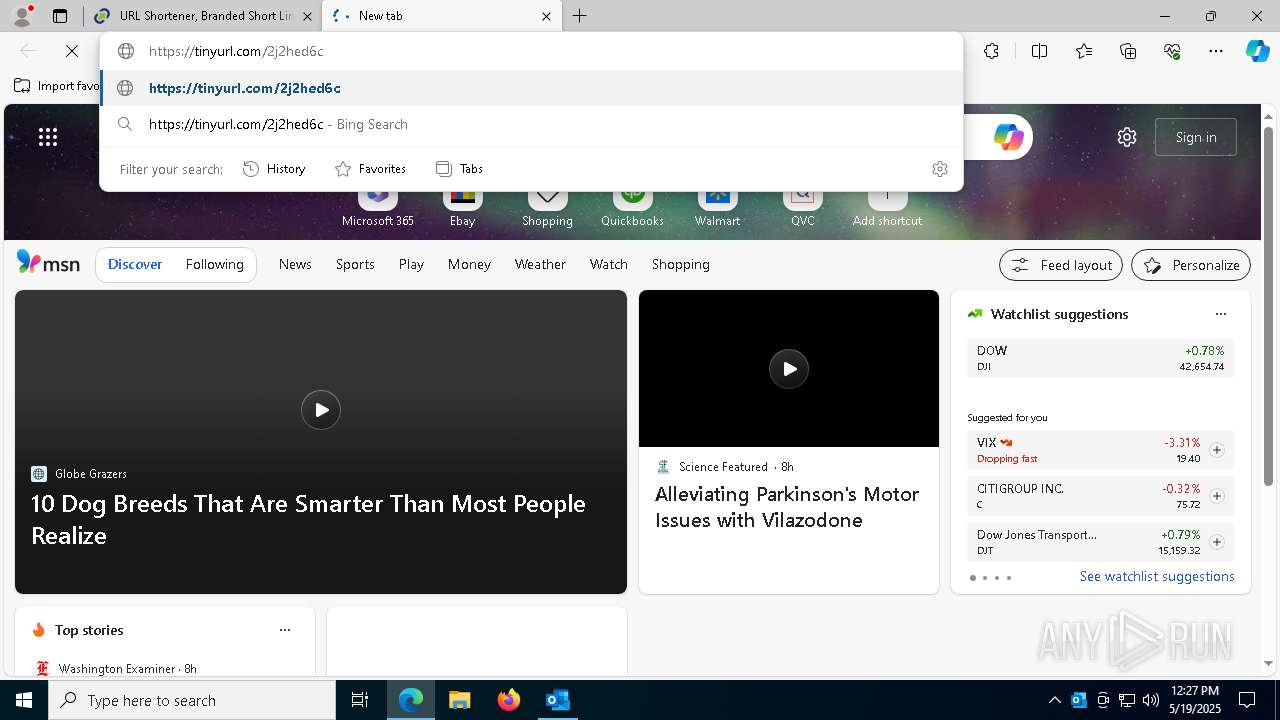Add Dow Jones Transport to watchlist
Screen dimensions: 1280x720
click(x=1216, y=542)
